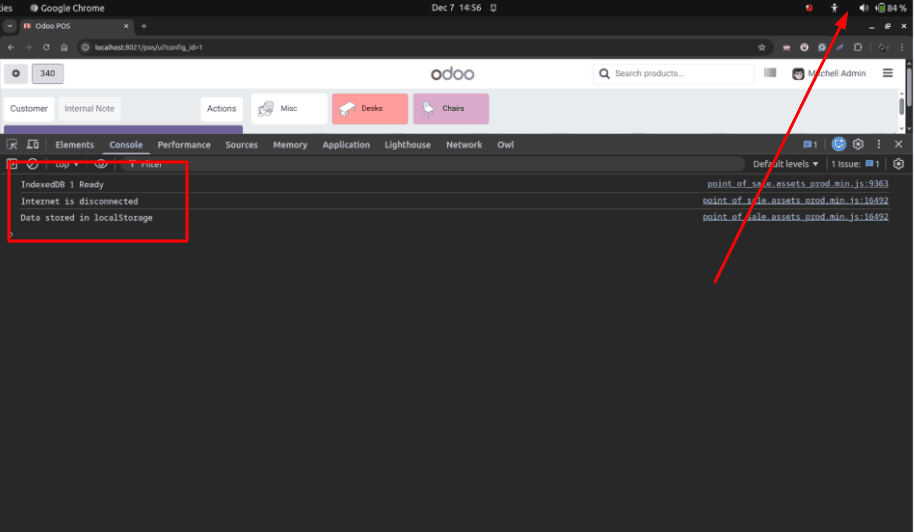Screen dimensions: 914x532
Task: Click the battery 84% indicator
Action: [891, 8]
